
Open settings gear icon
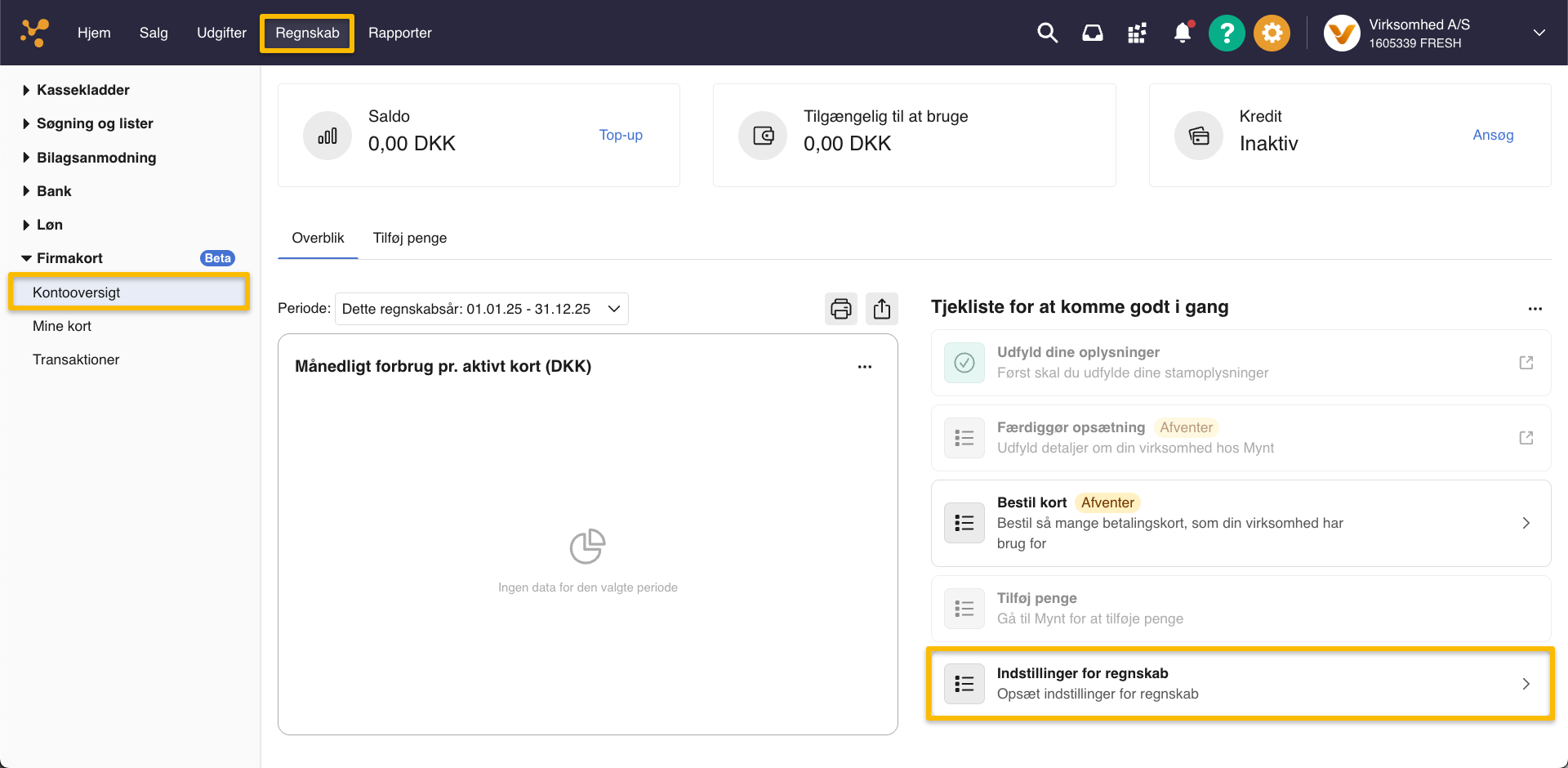1272,33
